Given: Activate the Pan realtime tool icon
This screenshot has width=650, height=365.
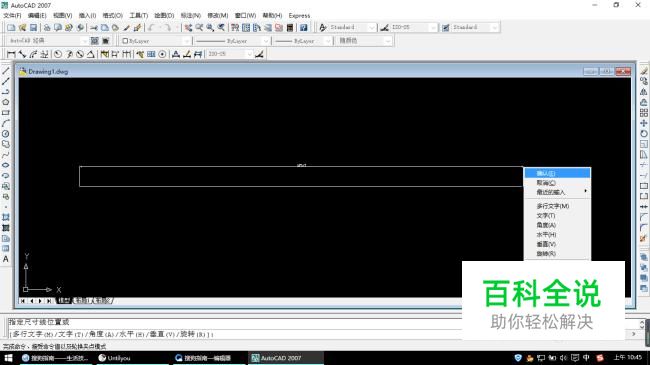Looking at the screenshot, I should (x=188, y=27).
